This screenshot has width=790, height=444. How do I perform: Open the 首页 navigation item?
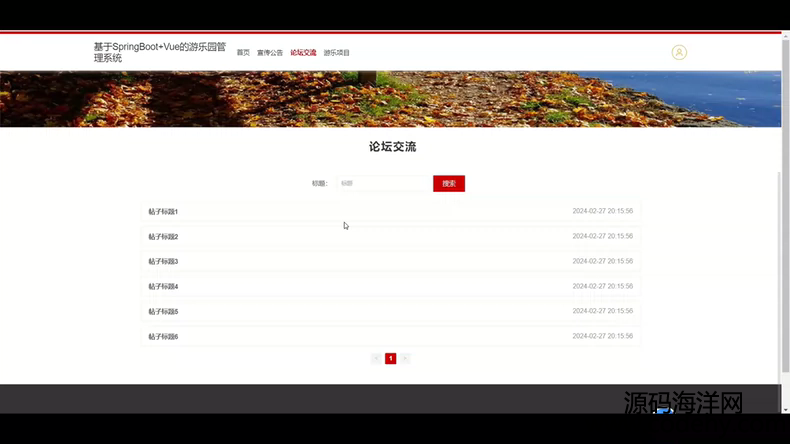pyautogui.click(x=243, y=53)
